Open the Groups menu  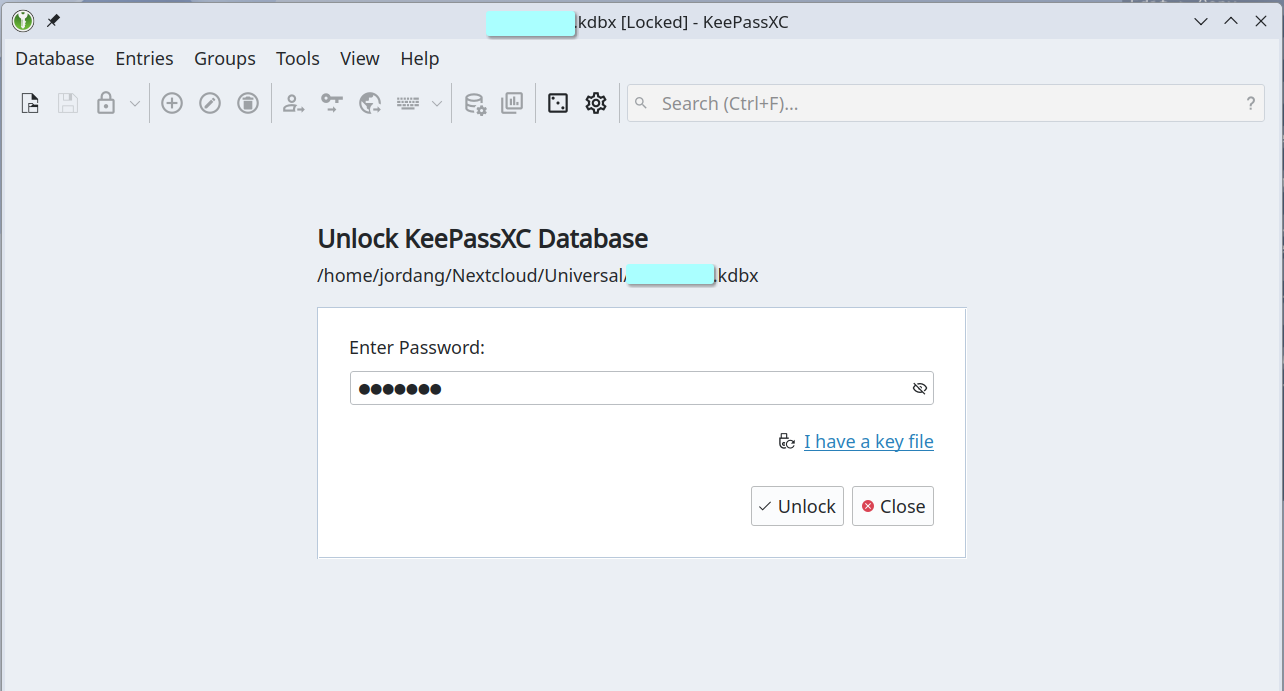[x=225, y=59]
